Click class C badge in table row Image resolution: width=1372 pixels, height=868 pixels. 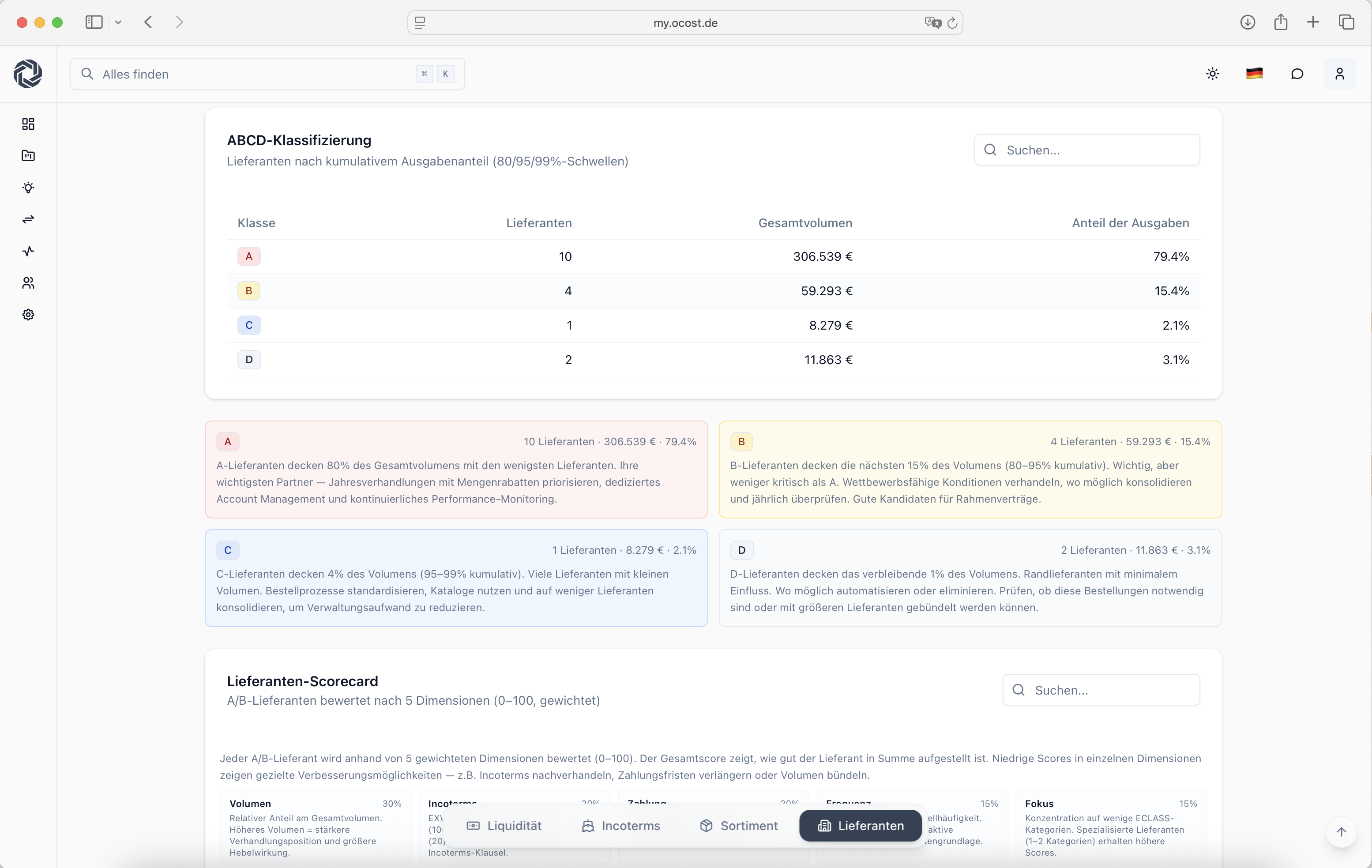click(x=249, y=325)
